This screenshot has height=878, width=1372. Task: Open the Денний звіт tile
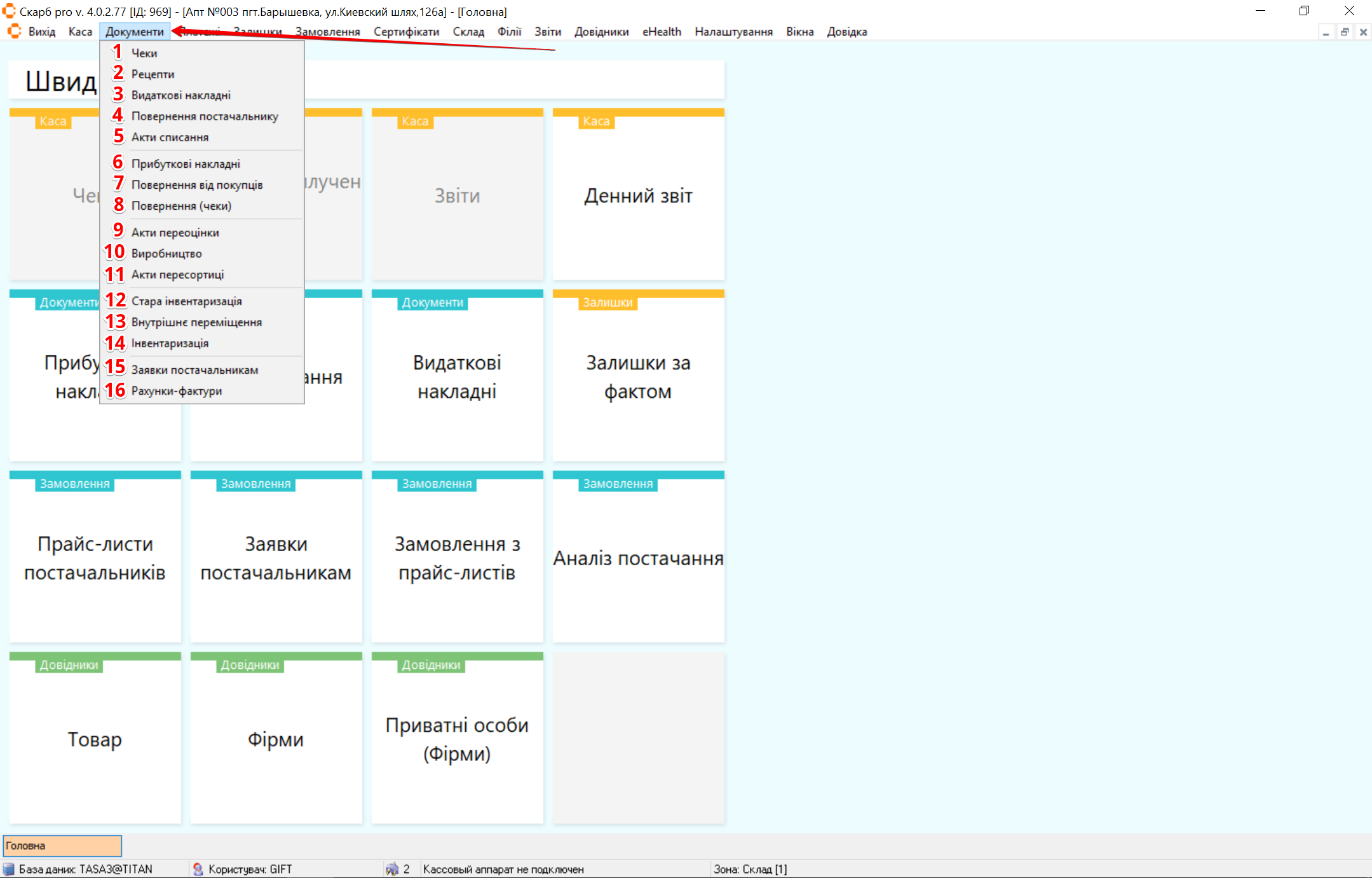(638, 196)
